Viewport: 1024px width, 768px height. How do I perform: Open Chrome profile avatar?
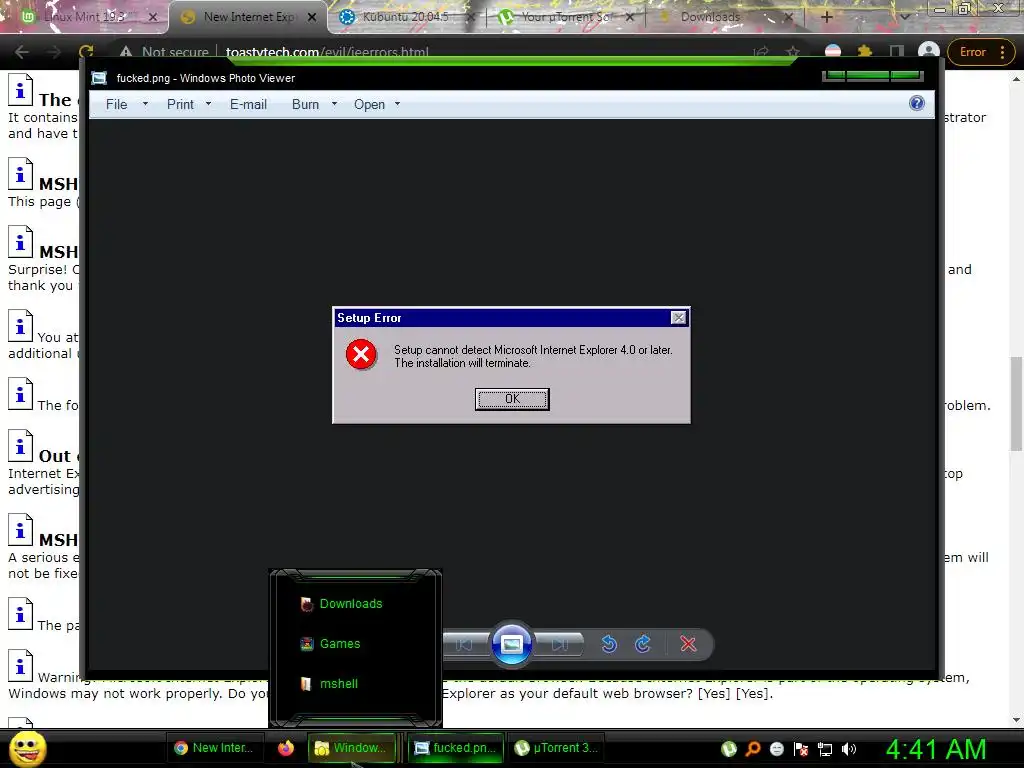point(929,52)
